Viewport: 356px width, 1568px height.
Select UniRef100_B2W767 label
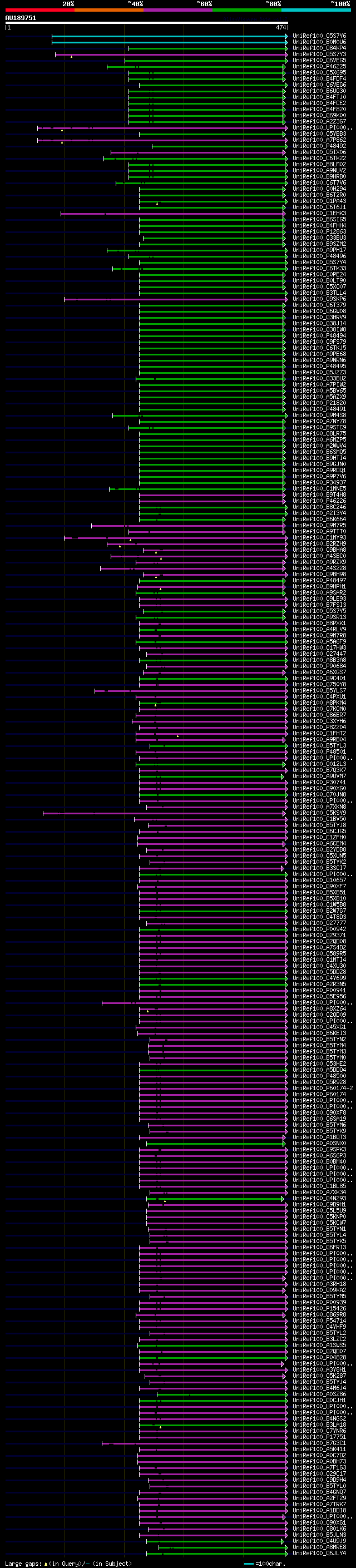(x=319, y=911)
